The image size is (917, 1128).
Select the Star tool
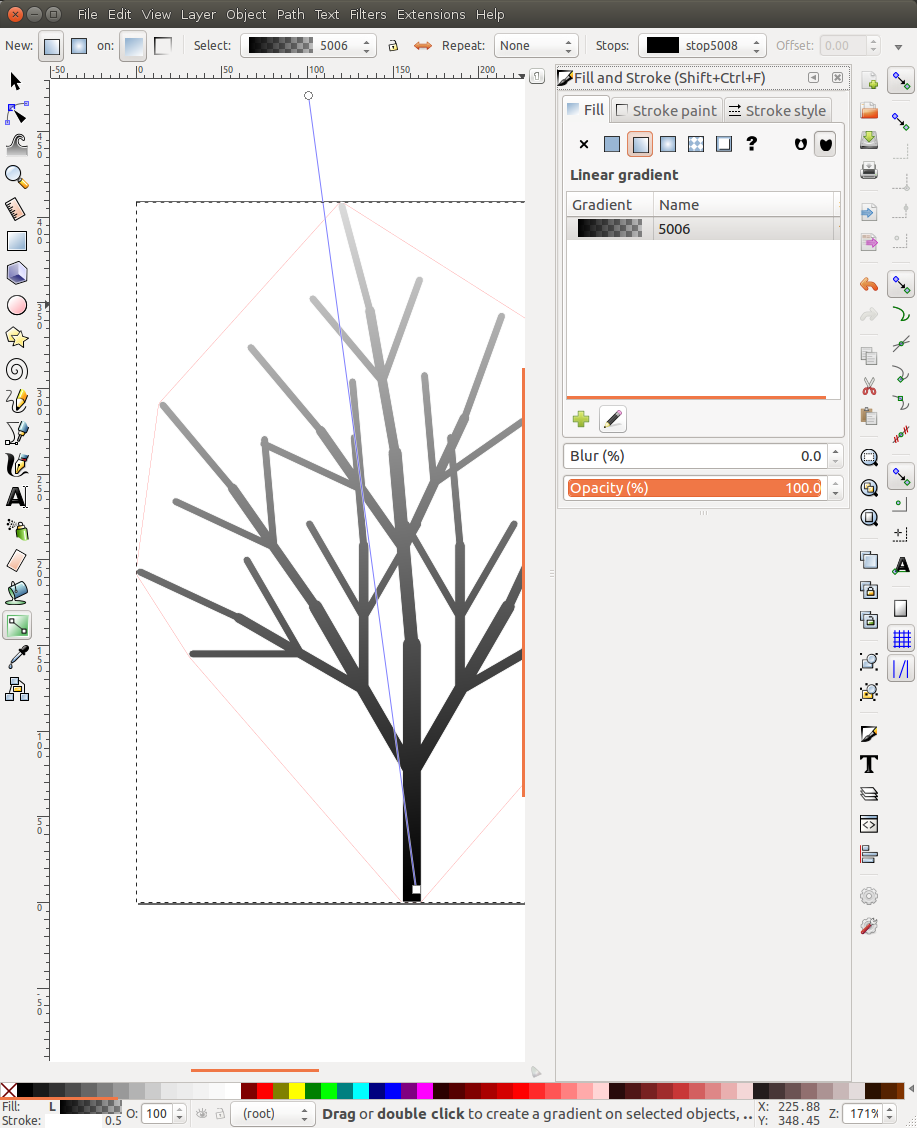(16, 337)
